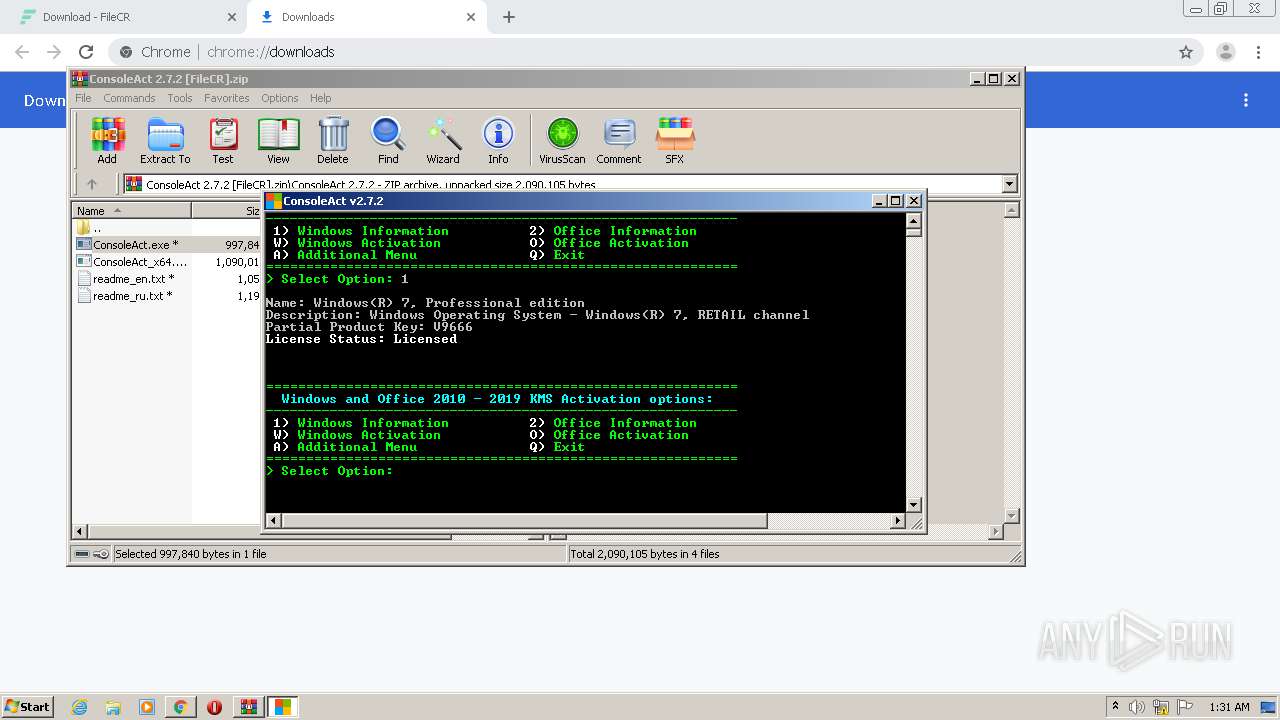Open the Opera taskbar icon

click(214, 707)
